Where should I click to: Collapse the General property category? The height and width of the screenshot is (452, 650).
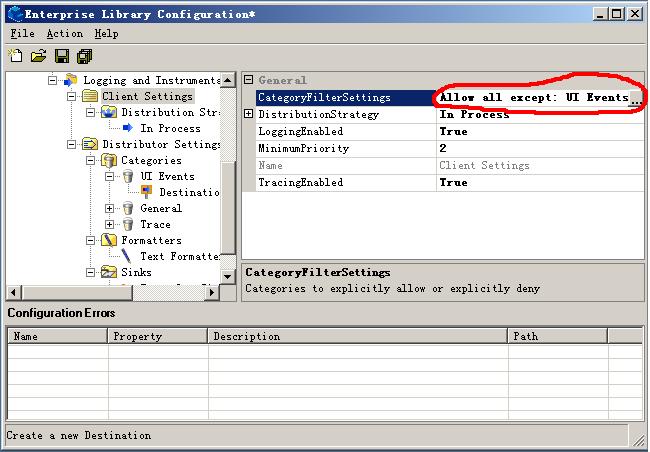(248, 80)
